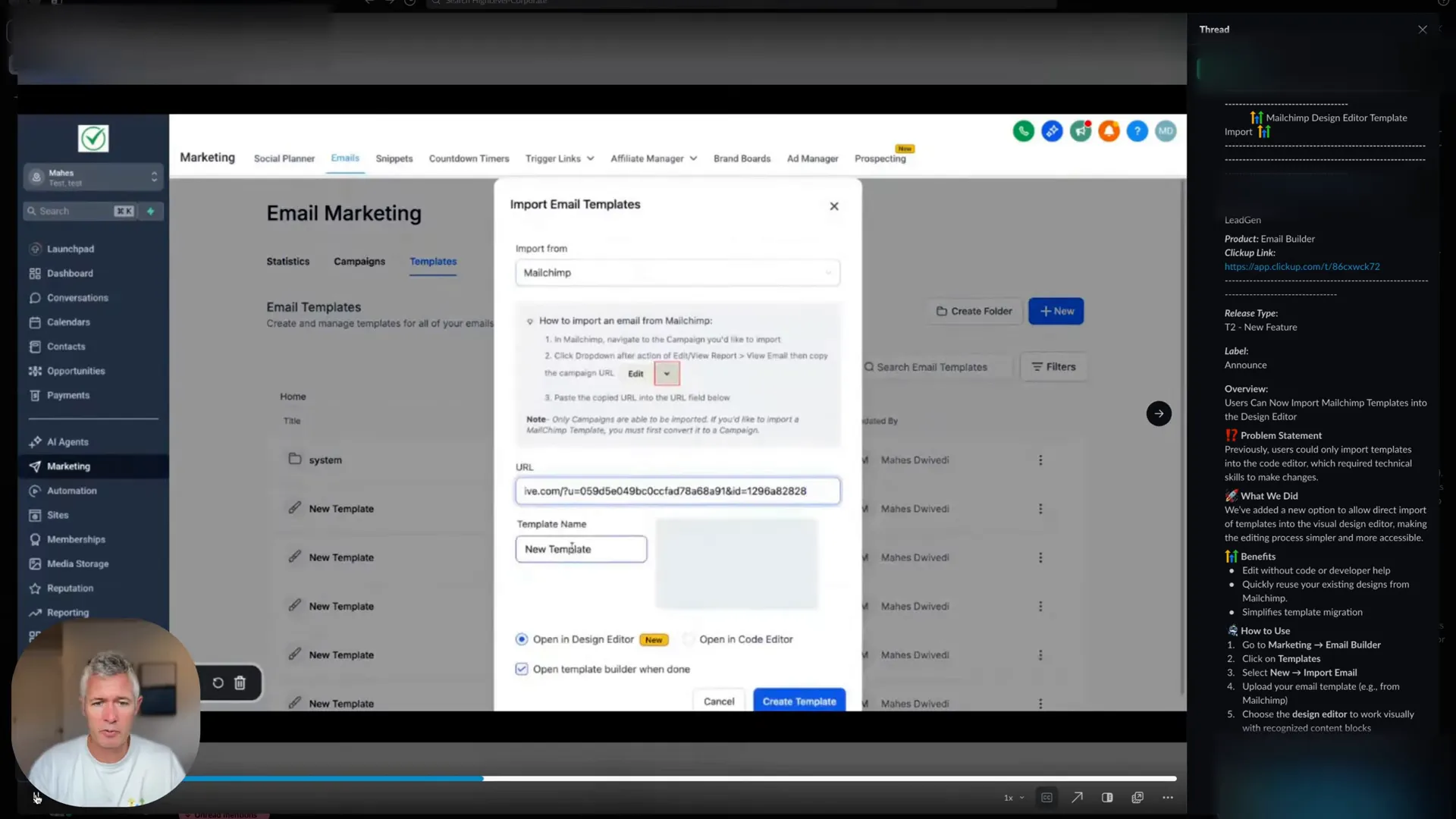Open Contacts in the sidebar
This screenshot has width=1456, height=819.
[x=66, y=347]
